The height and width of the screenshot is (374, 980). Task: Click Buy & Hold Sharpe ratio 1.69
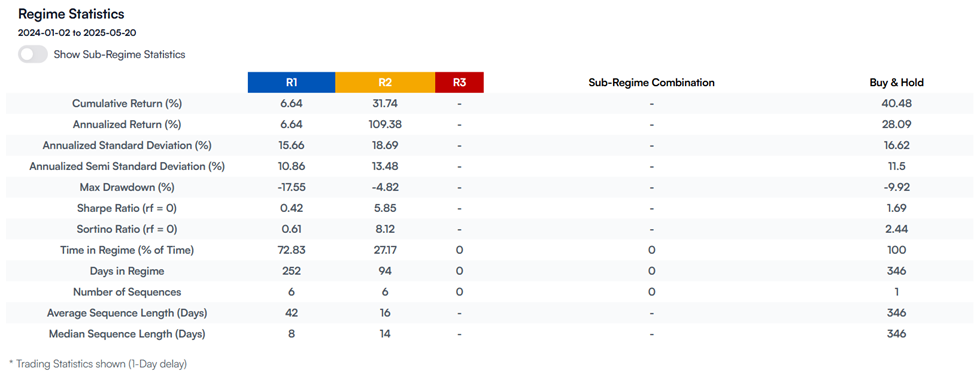896,208
